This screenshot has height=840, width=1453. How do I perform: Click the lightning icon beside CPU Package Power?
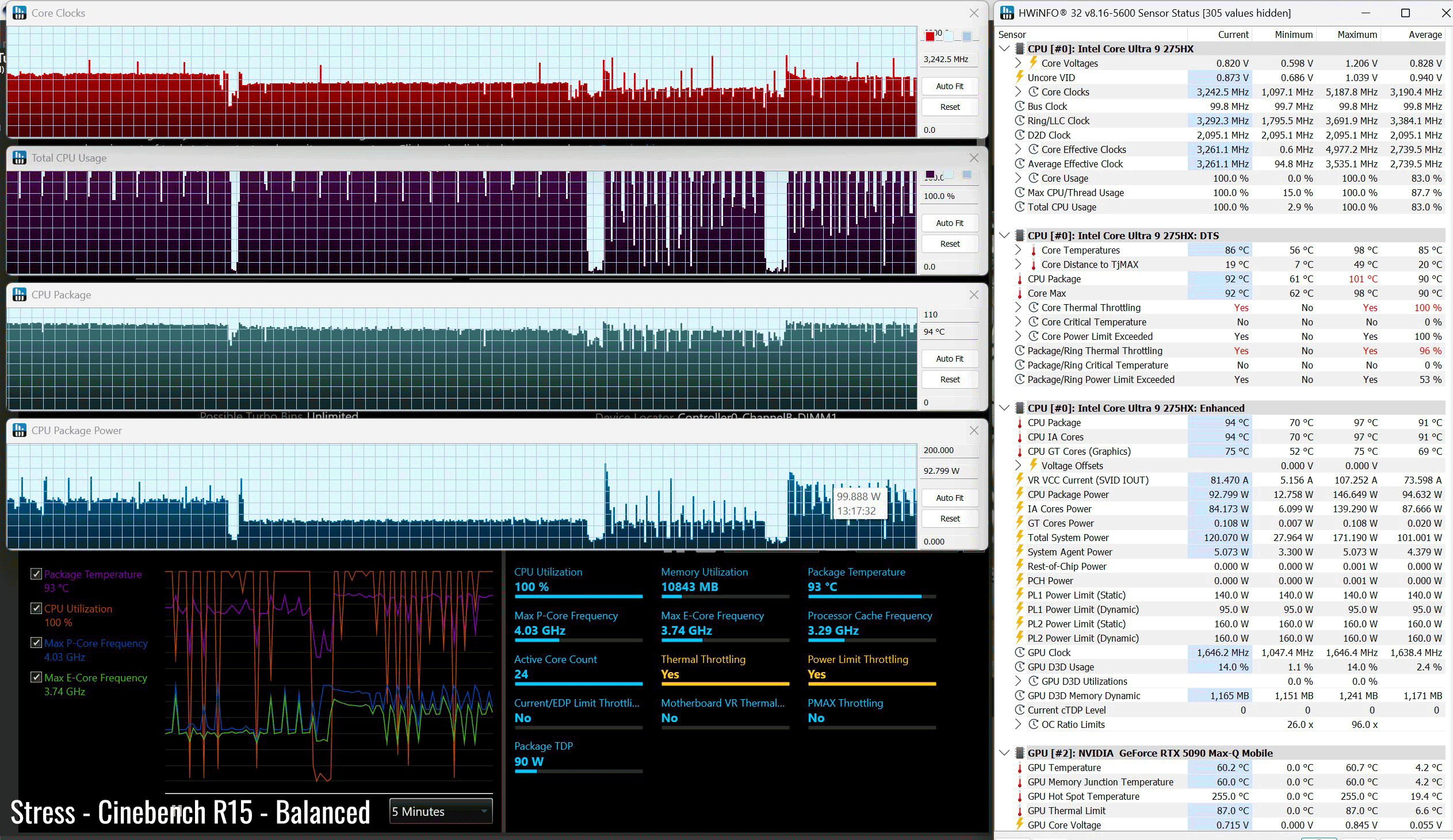(1019, 494)
